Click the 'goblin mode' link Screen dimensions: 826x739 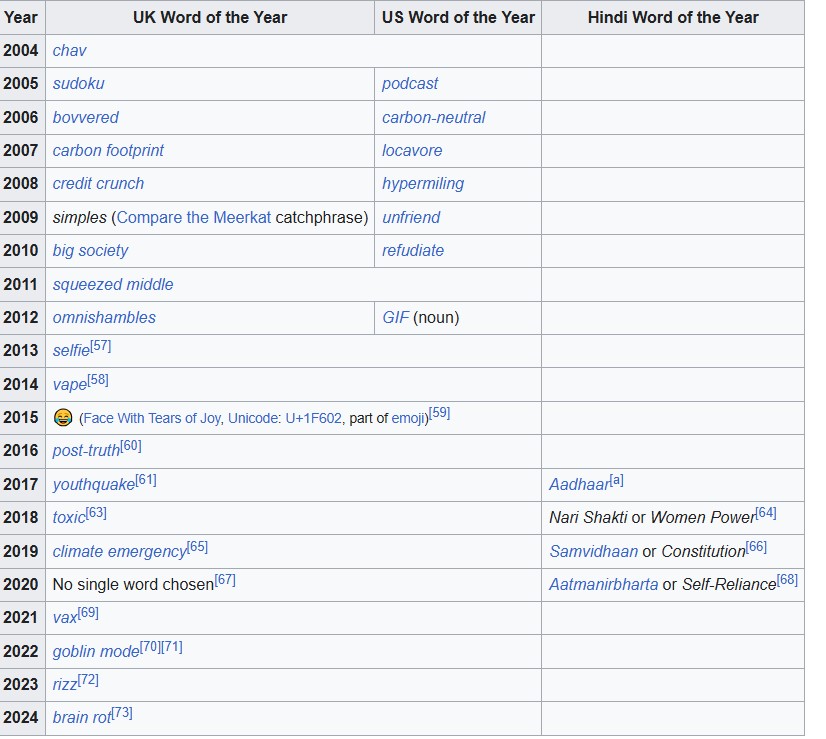coord(96,652)
